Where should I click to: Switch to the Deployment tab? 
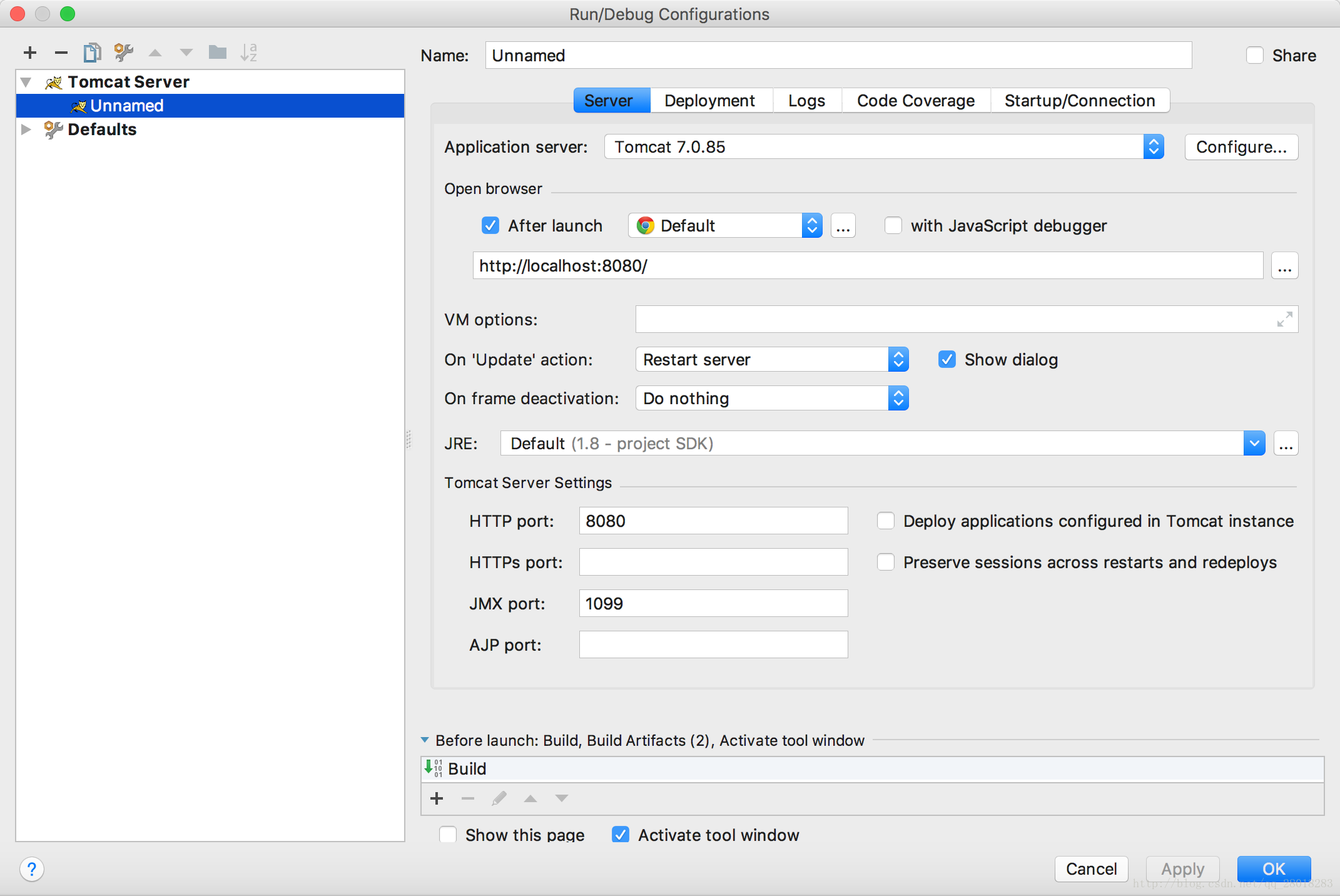(711, 101)
